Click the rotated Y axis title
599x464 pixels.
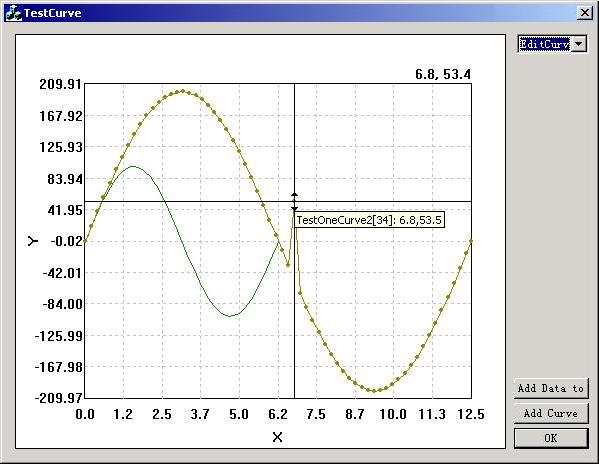click(33, 241)
